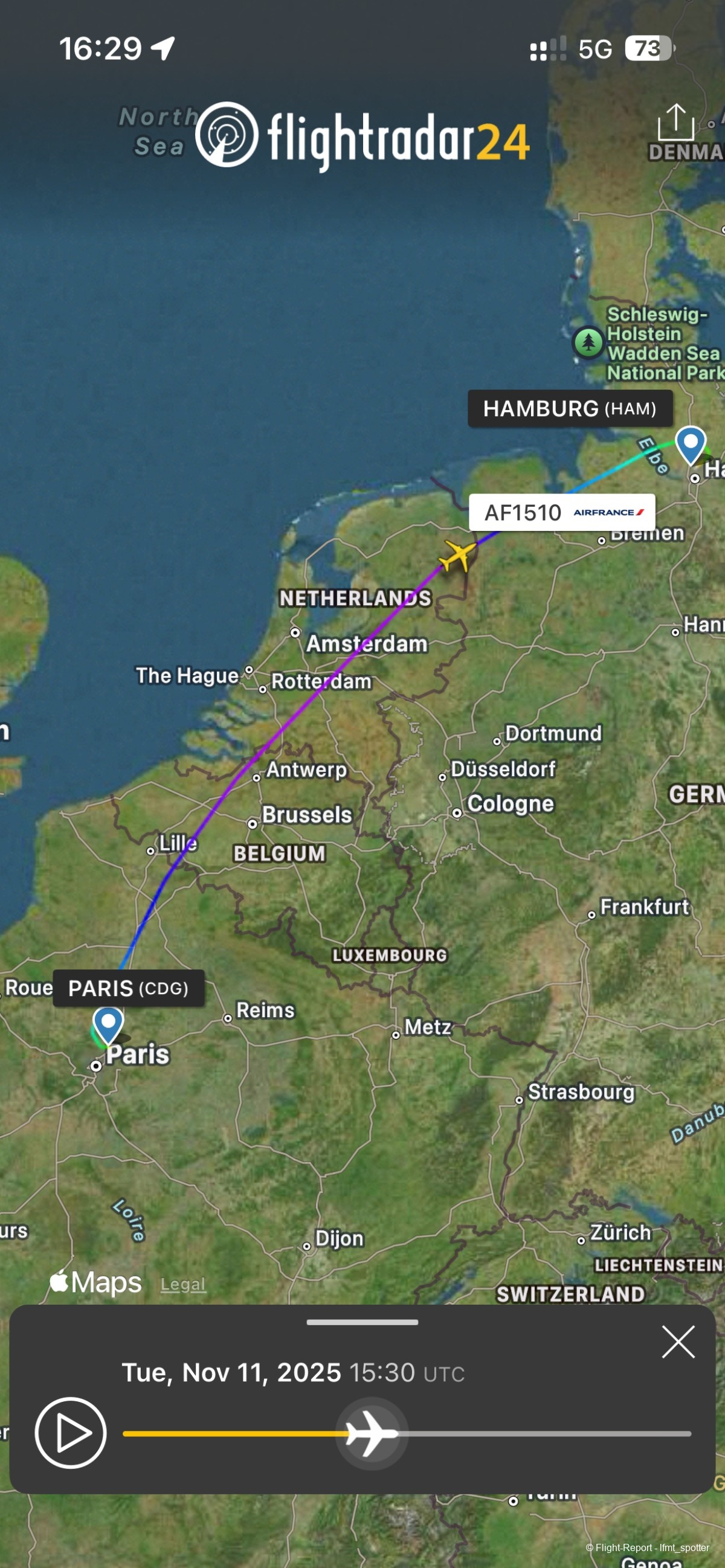Tap the PARIS (CDG) airport label
The height and width of the screenshot is (1568, 725).
tap(129, 988)
